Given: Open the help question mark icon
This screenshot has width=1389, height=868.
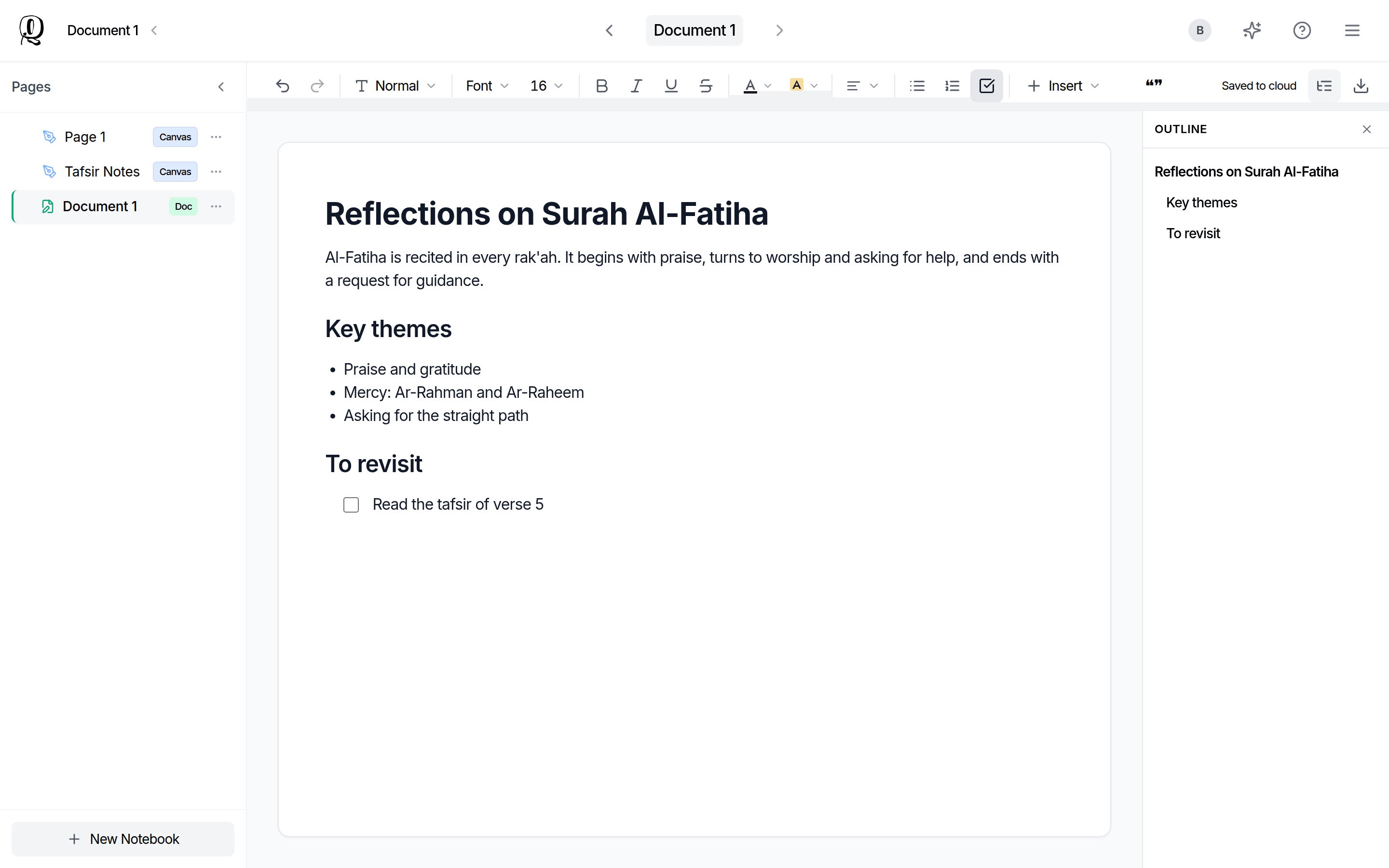Looking at the screenshot, I should pyautogui.click(x=1302, y=30).
